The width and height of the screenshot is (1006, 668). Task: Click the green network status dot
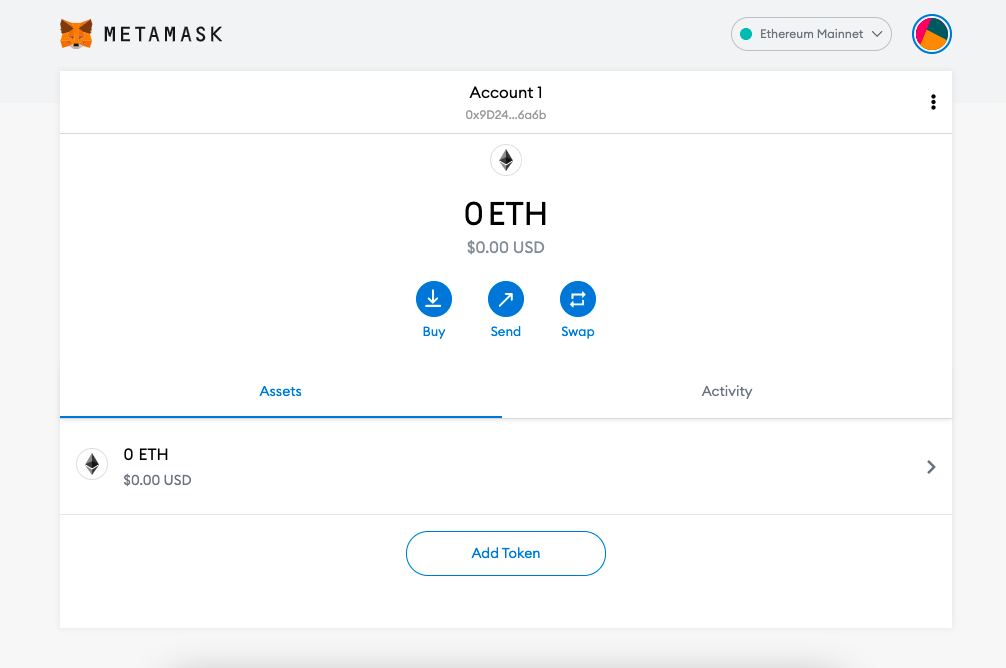(x=746, y=34)
